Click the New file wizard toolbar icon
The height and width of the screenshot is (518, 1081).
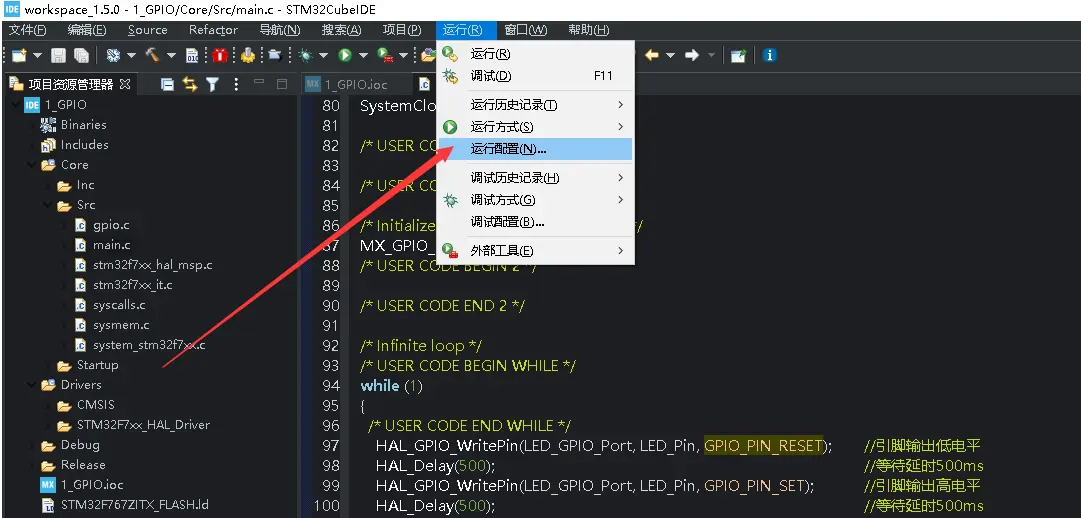[x=19, y=55]
